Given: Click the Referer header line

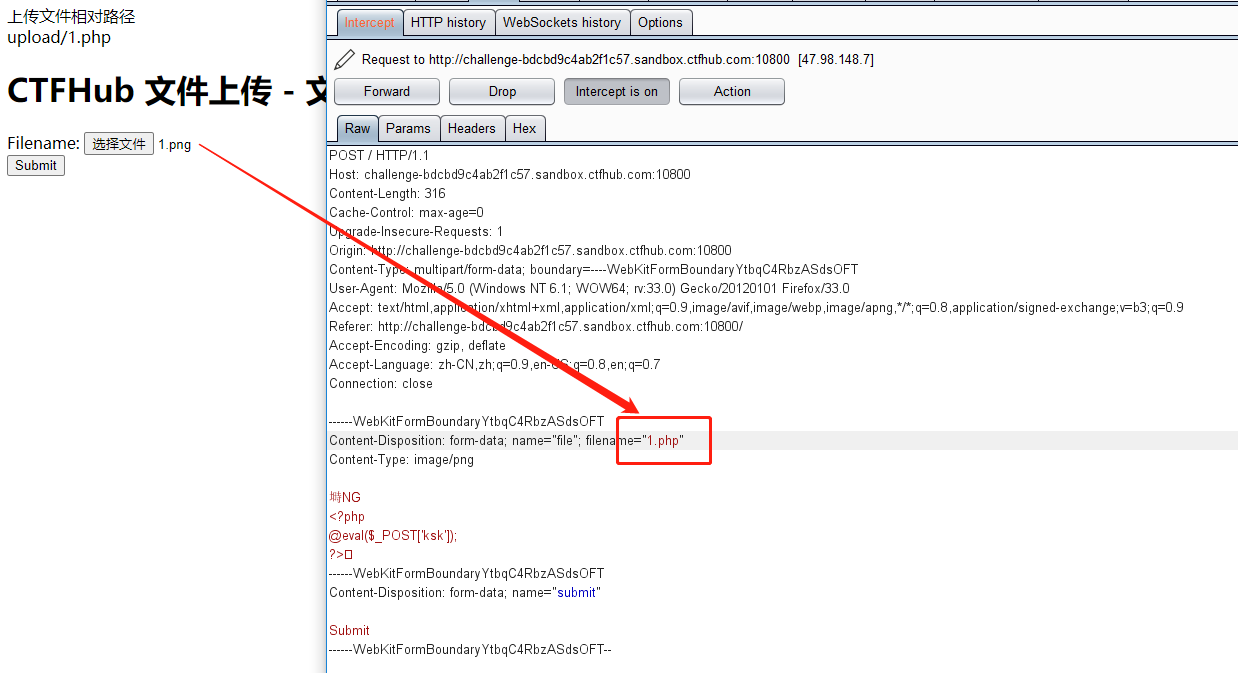Looking at the screenshot, I should pos(536,326).
